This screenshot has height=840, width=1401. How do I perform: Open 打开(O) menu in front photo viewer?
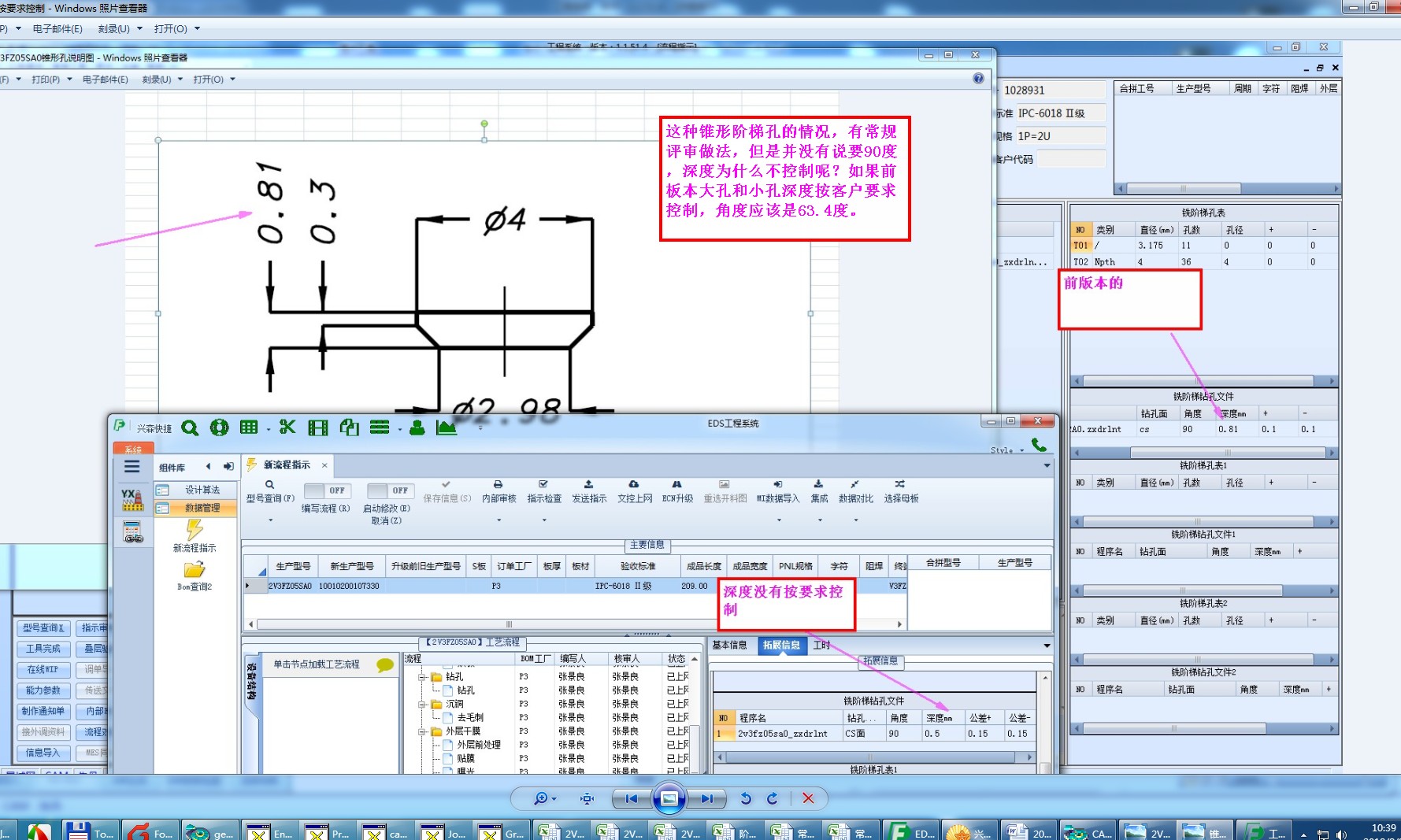pyautogui.click(x=214, y=80)
